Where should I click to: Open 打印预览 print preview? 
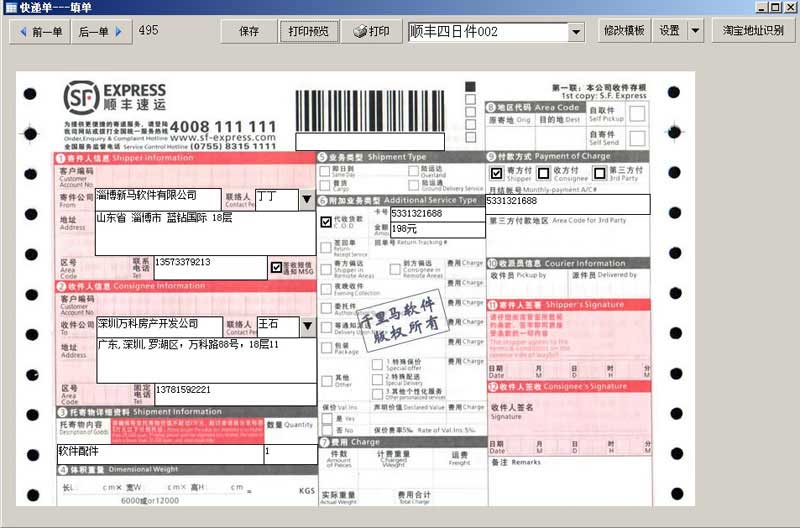[x=308, y=31]
